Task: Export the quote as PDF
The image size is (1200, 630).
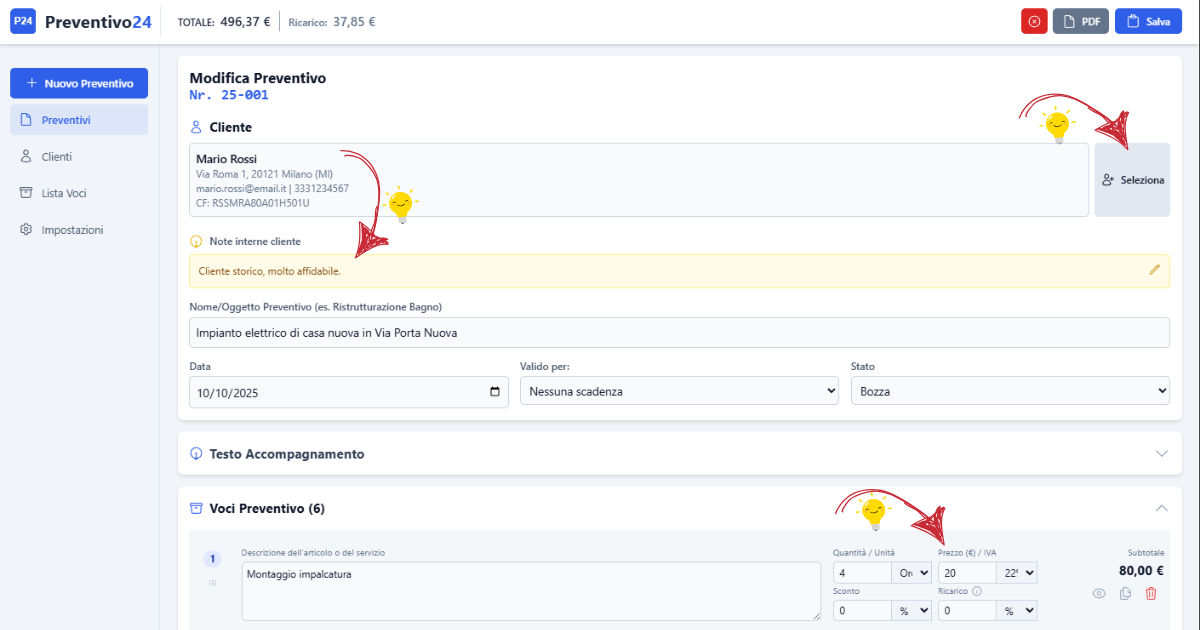Action: [1080, 21]
